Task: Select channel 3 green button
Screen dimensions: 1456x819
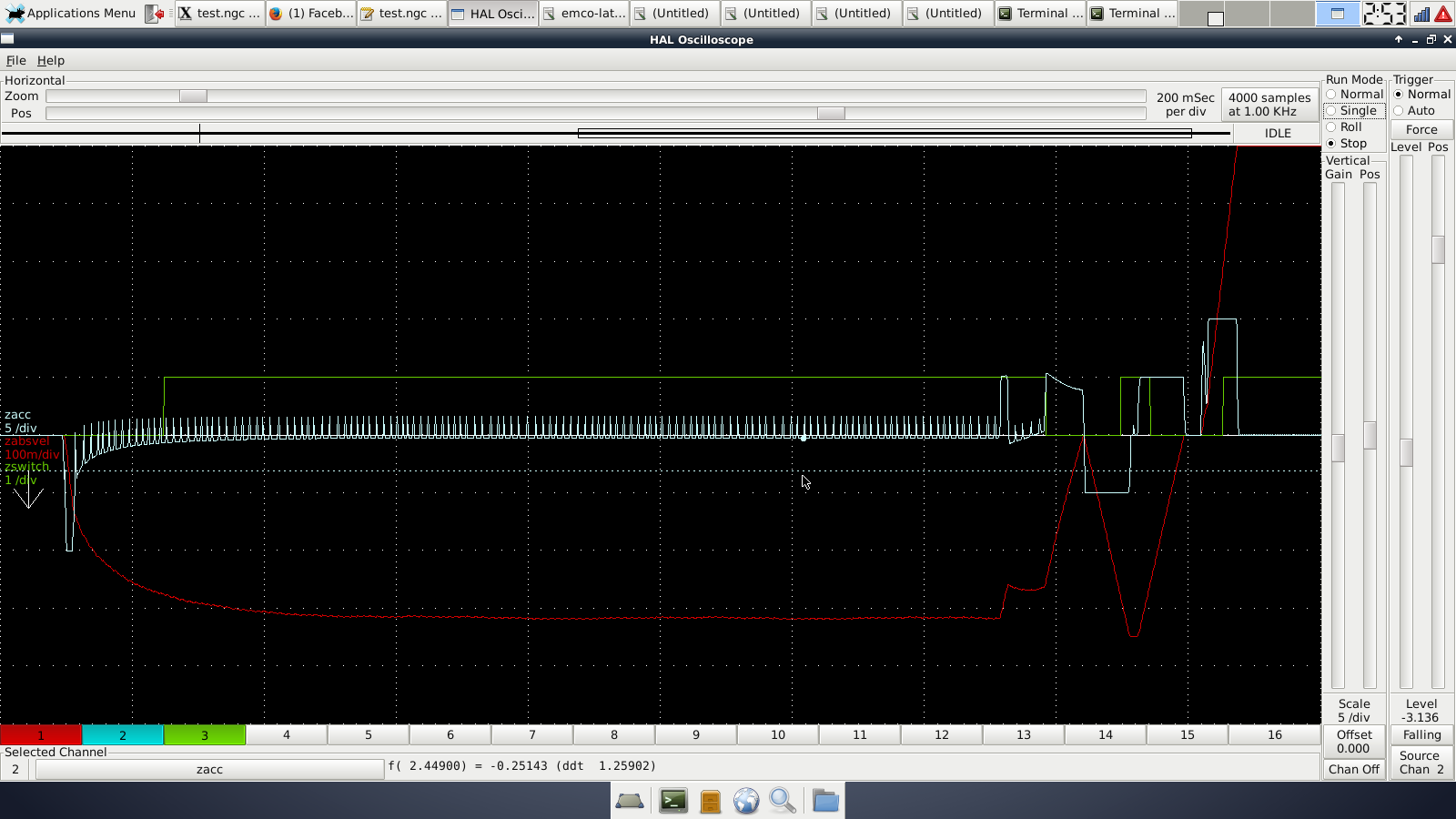Action: [x=205, y=735]
